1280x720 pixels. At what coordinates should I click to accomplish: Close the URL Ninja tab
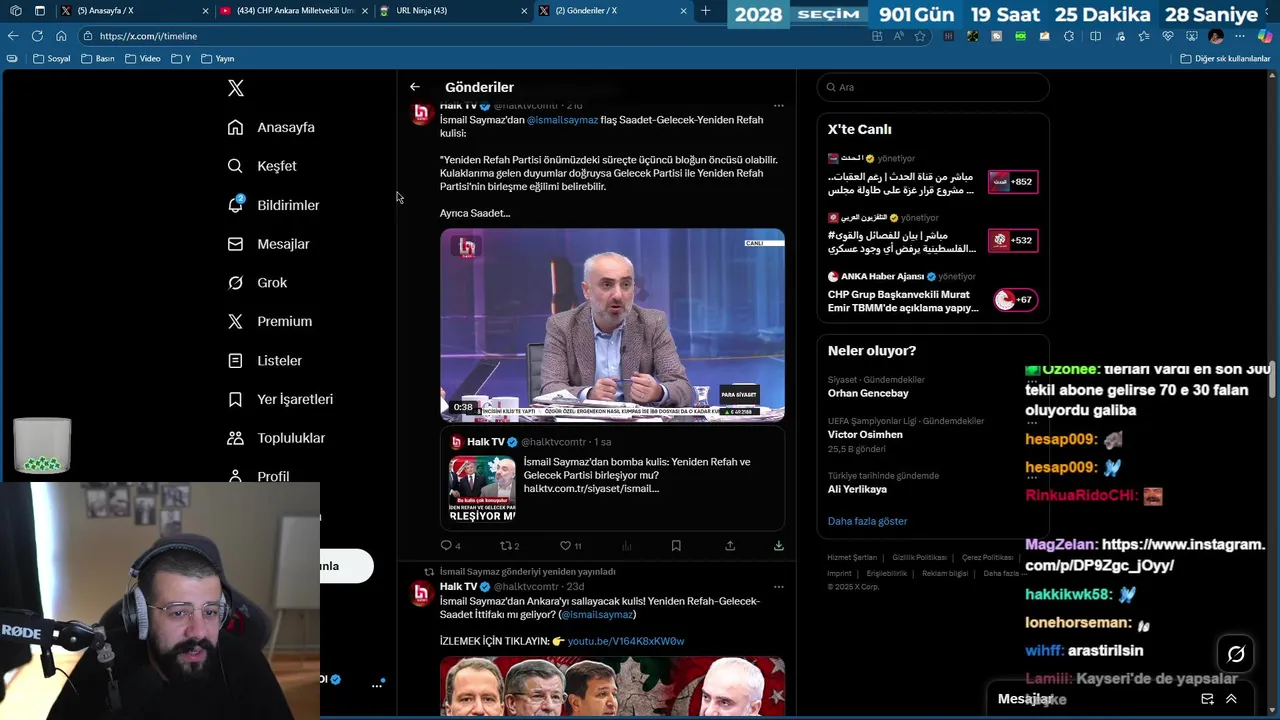point(524,11)
